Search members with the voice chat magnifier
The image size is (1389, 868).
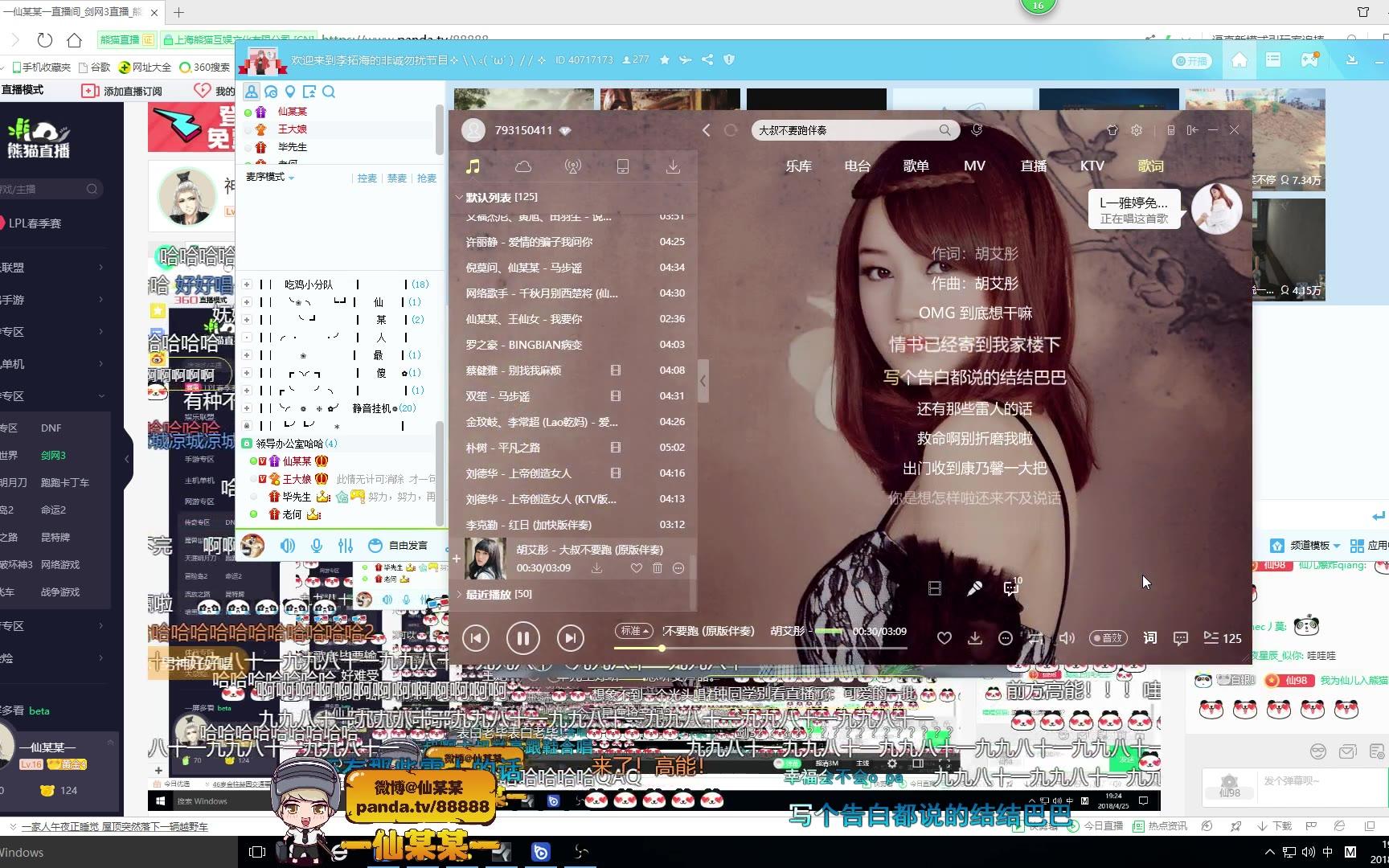(x=329, y=92)
